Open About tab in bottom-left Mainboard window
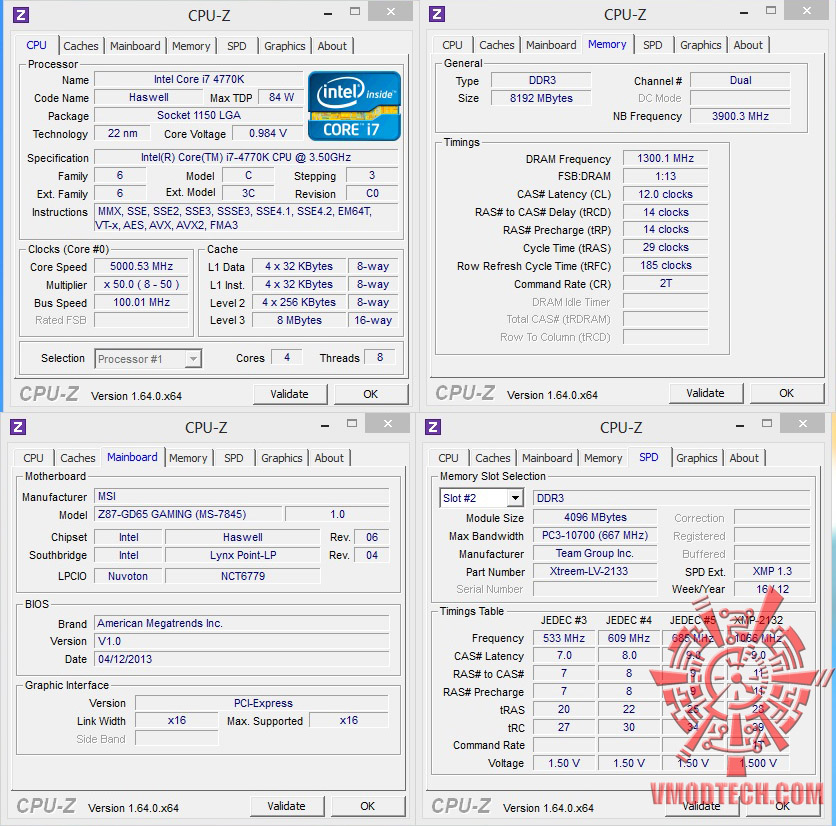This screenshot has height=826, width=836. point(329,458)
